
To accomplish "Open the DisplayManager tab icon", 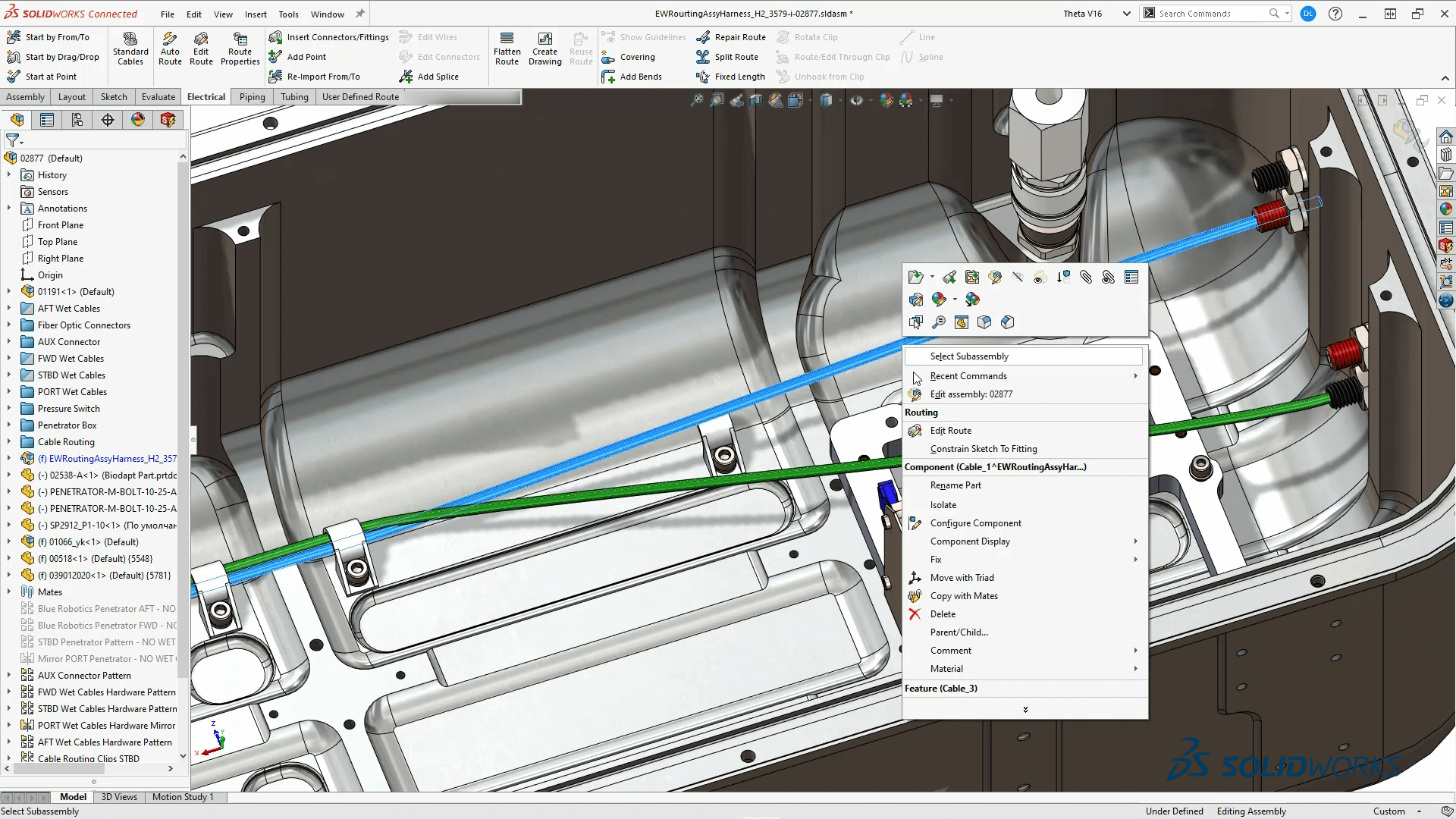I will (138, 120).
